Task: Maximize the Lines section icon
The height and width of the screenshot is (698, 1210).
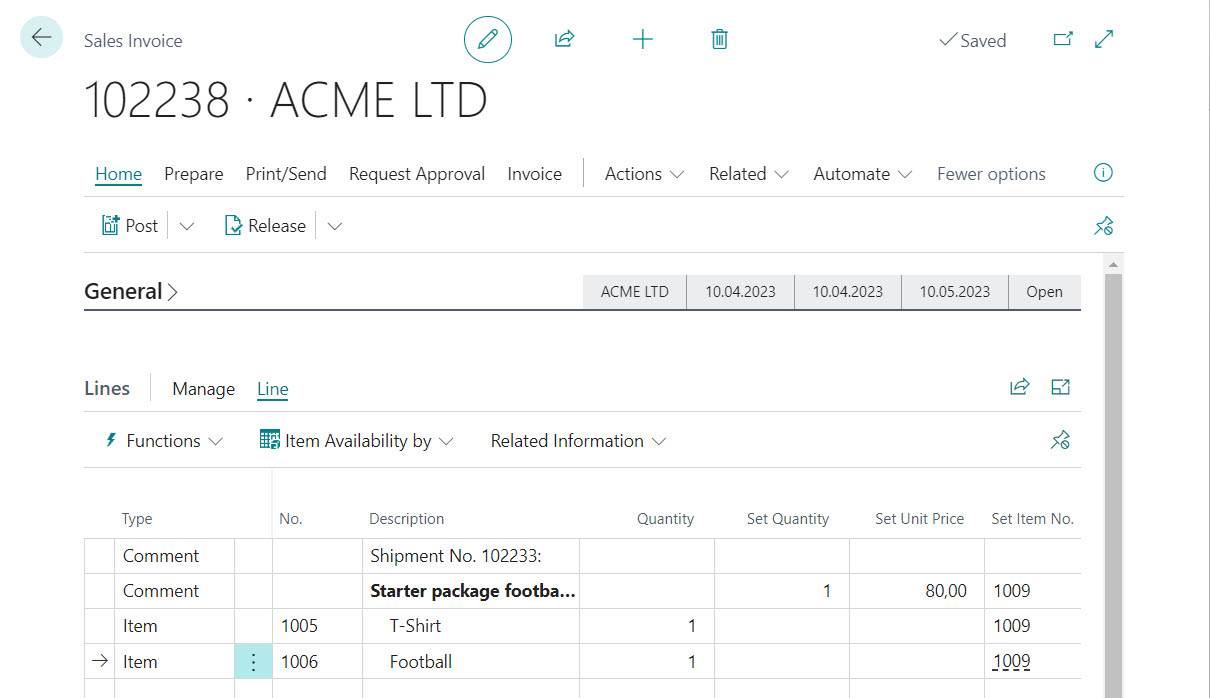Action: click(x=1061, y=387)
